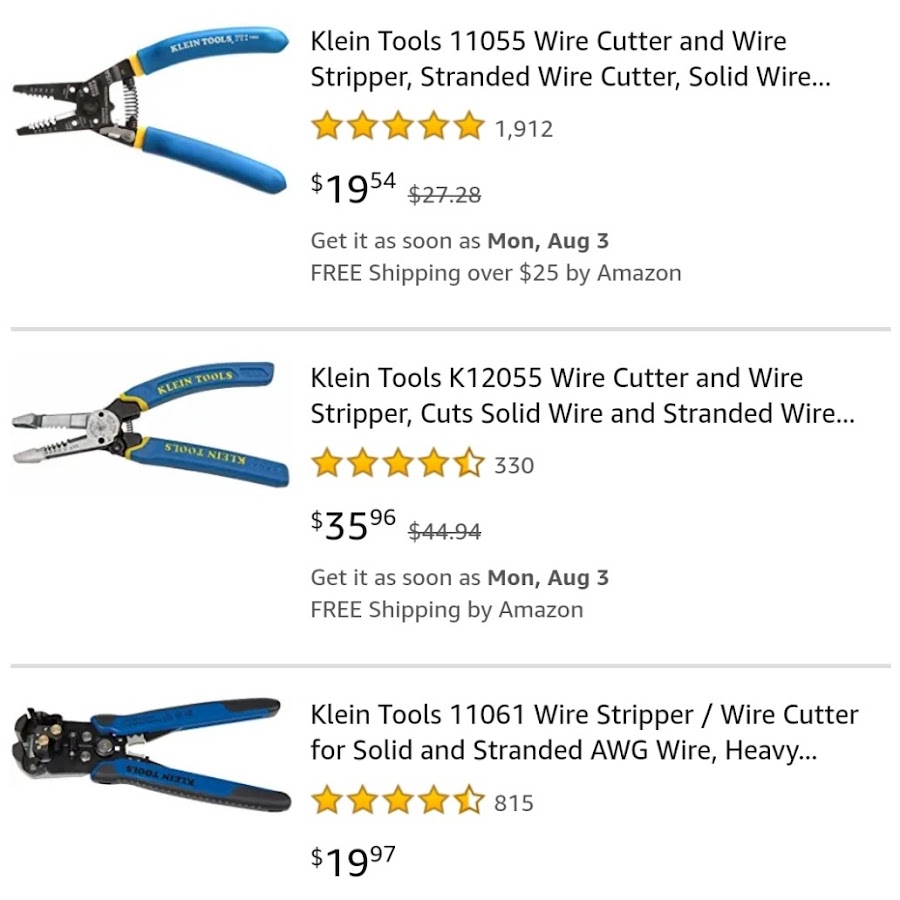The height and width of the screenshot is (900, 900).
Task: Open the Klein Tools 11055 product image
Action: (x=150, y=109)
